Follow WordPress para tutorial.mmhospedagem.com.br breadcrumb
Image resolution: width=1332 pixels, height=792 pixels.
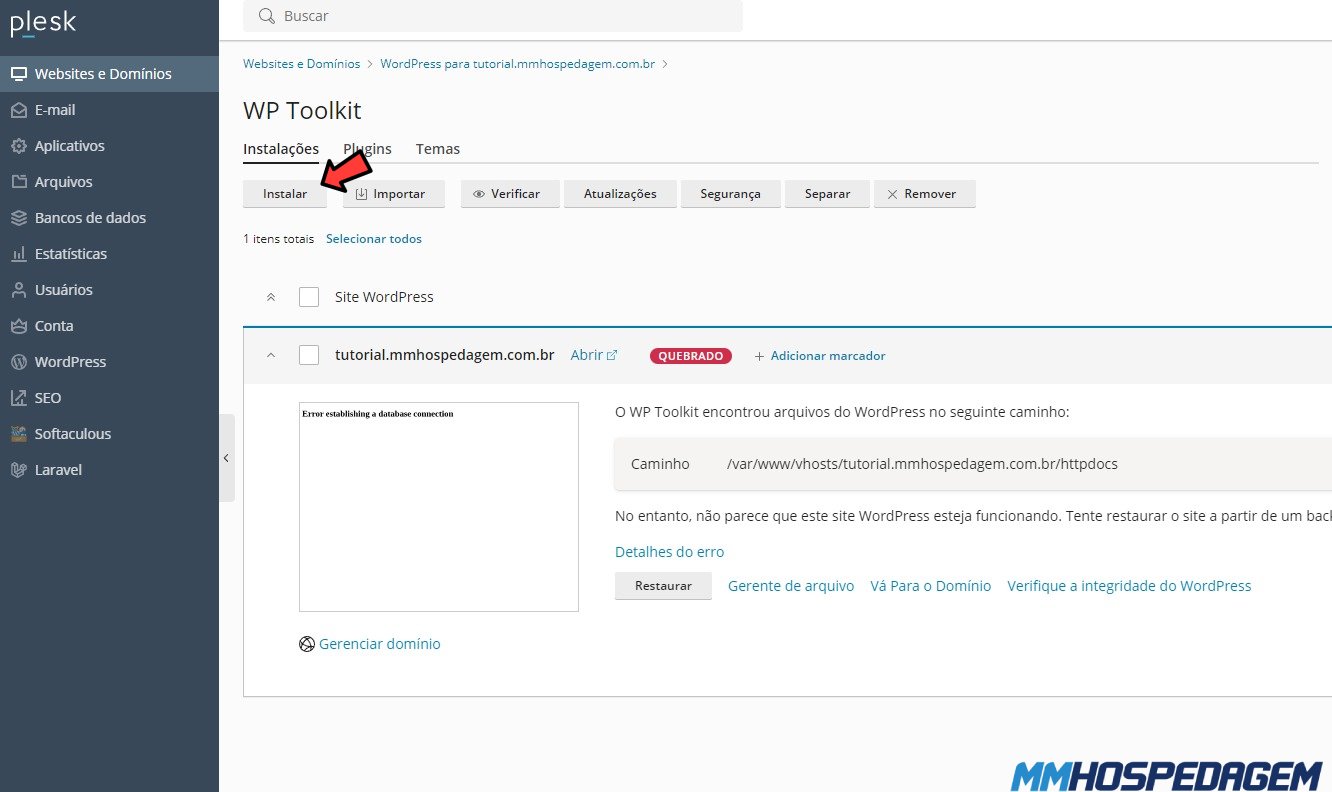(x=517, y=64)
